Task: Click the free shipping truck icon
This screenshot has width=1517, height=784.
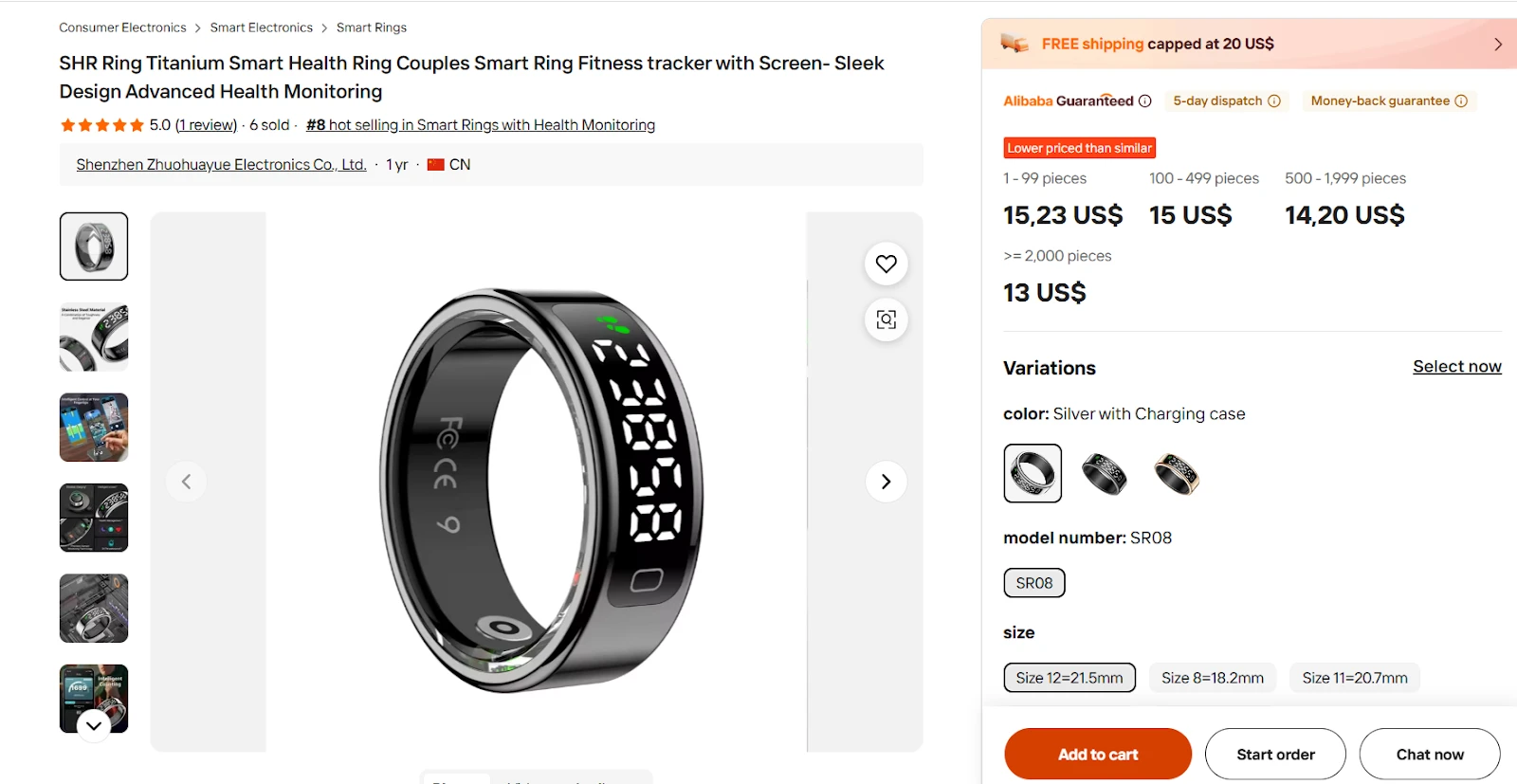Action: (1014, 44)
